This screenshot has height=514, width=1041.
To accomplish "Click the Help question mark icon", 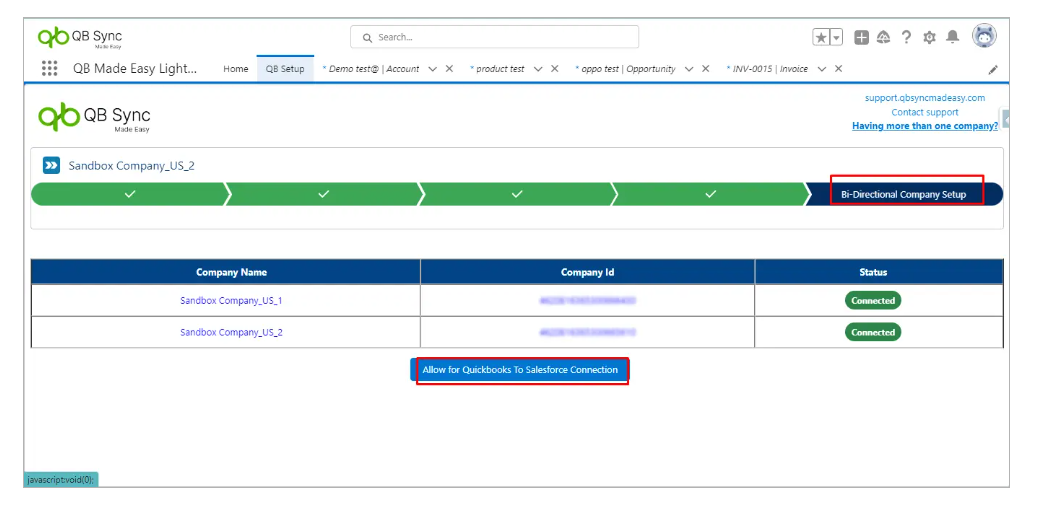I will (906, 37).
